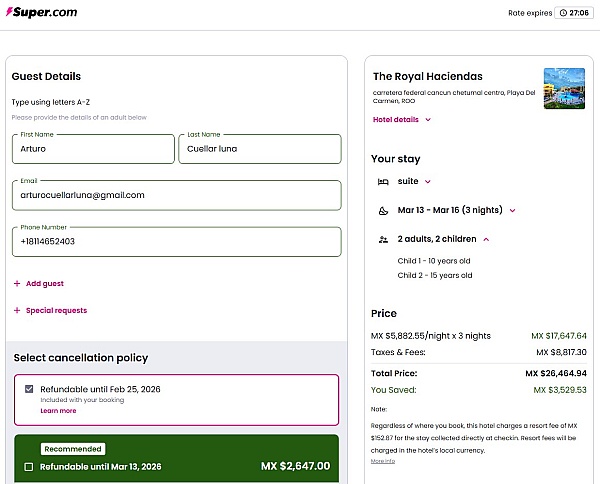The width and height of the screenshot is (600, 484).
Task: Open the resort fee More info link
Action: (x=382, y=461)
